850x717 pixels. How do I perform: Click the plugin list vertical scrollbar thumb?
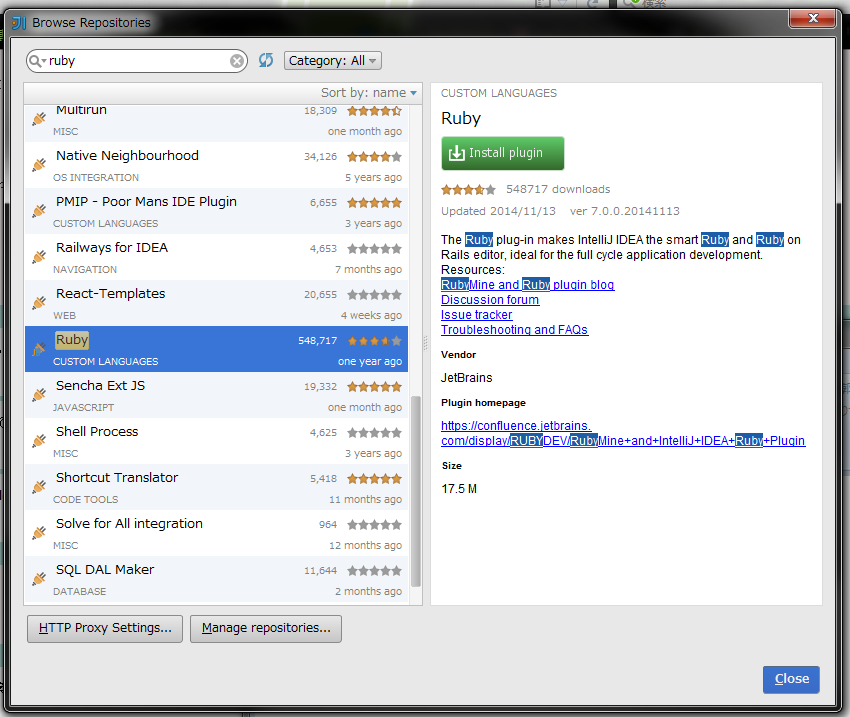[x=416, y=492]
